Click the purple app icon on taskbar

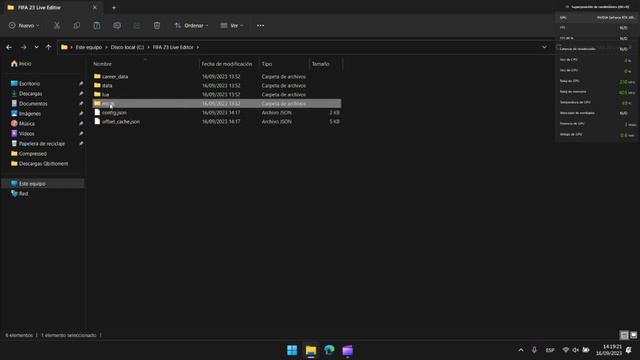[x=348, y=350]
